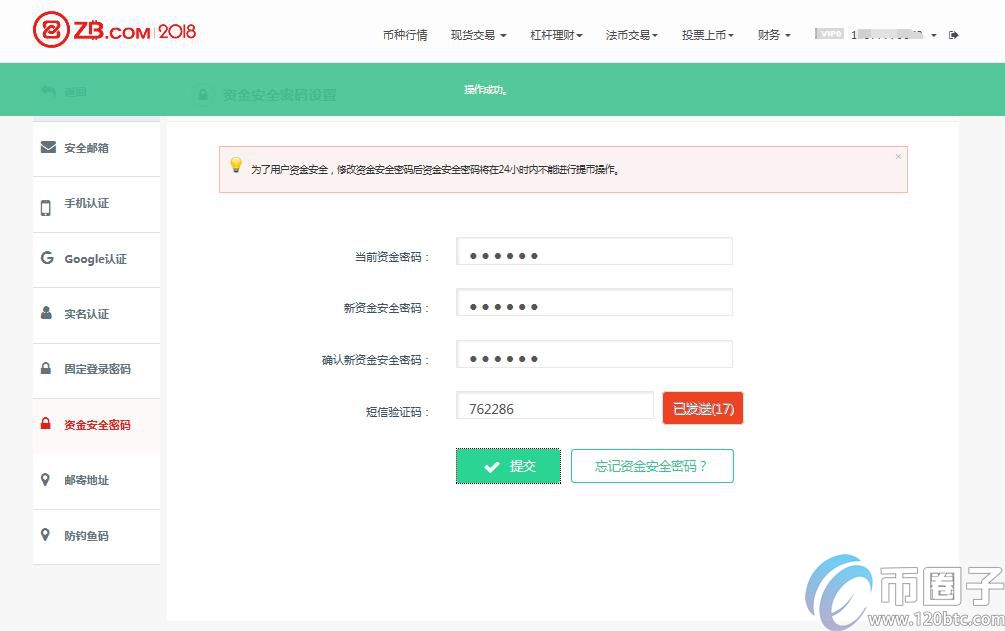Click the phone icon beside 手机认证
Viewport: 1005px width, 631px height.
point(46,207)
